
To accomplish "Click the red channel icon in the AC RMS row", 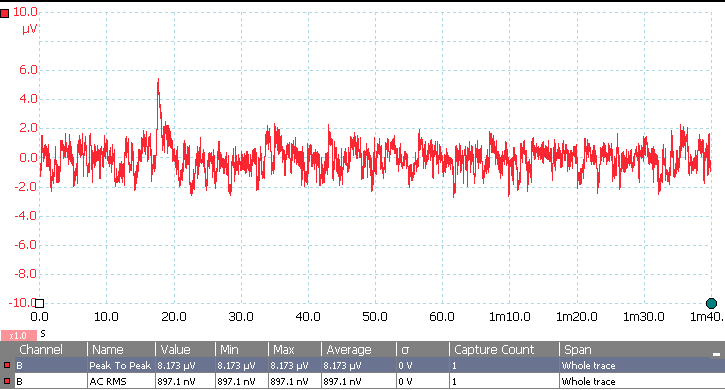I will point(7,382).
